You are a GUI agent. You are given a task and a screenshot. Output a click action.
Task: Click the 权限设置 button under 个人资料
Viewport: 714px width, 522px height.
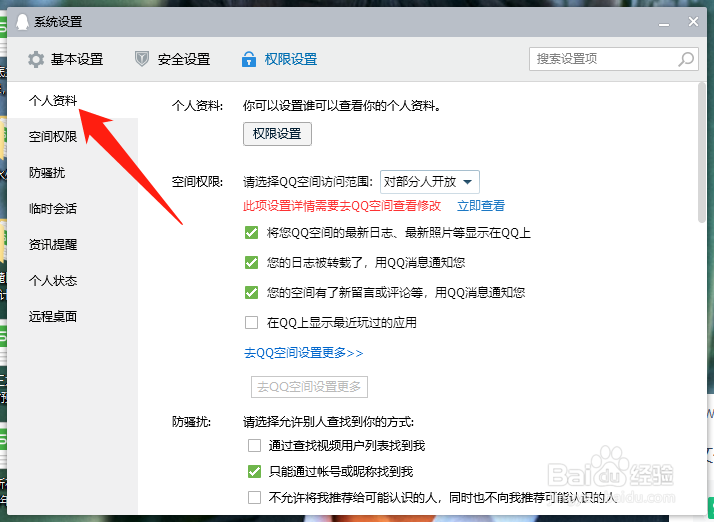tap(277, 134)
